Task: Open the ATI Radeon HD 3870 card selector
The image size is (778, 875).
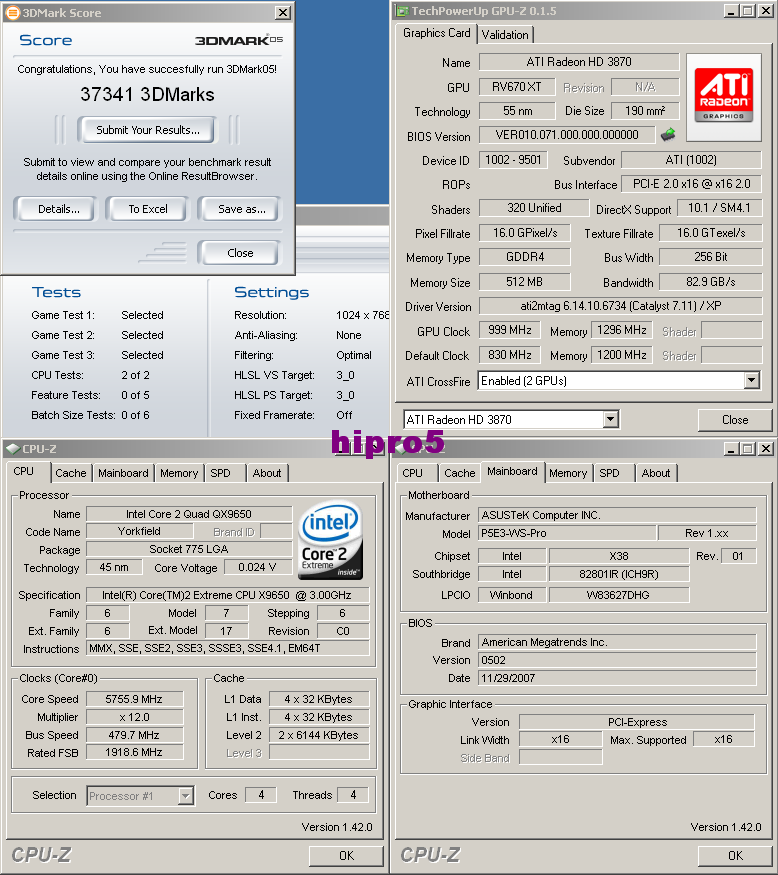Action: (x=611, y=419)
